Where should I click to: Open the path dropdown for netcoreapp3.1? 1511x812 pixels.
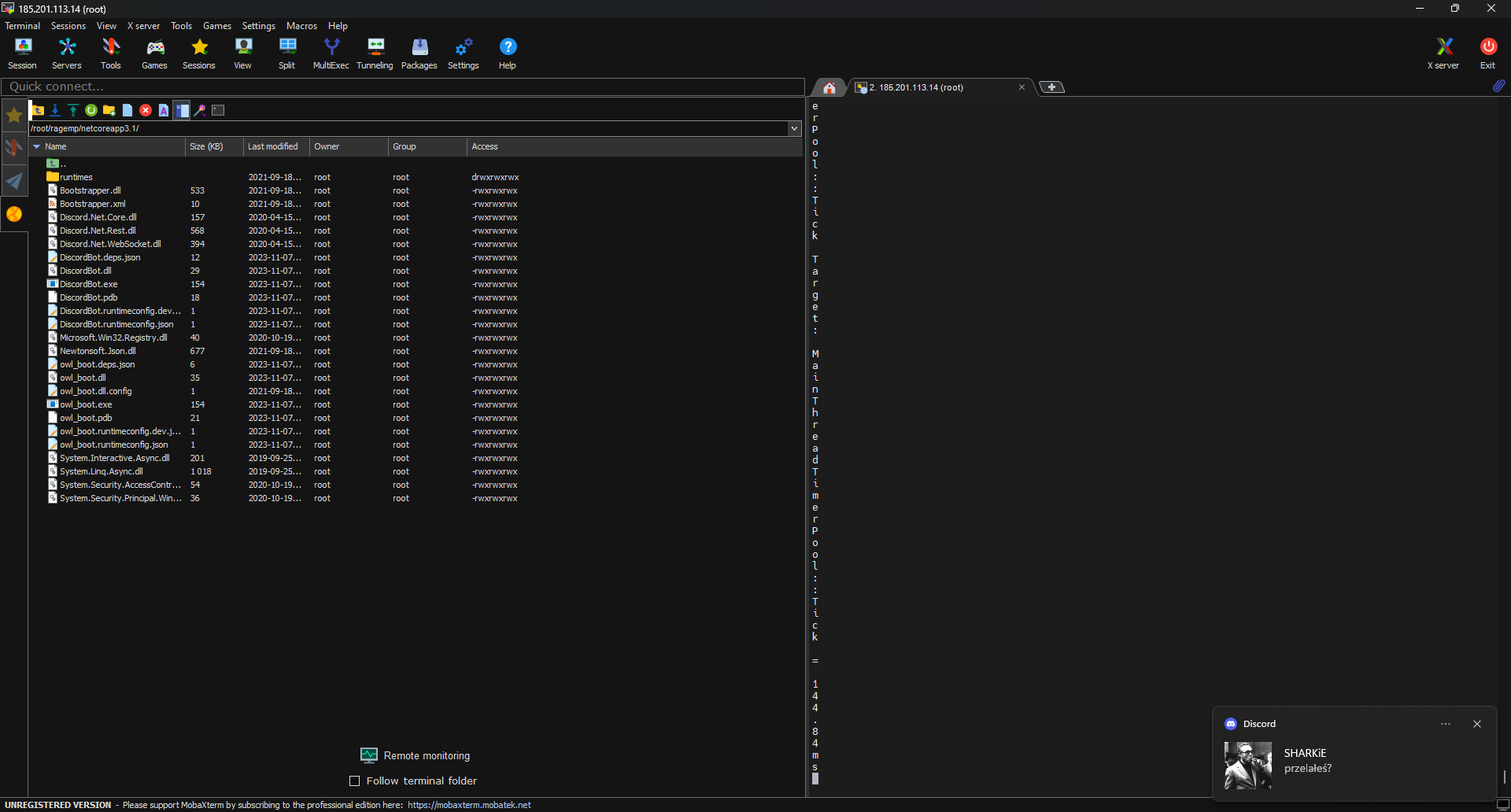pos(794,128)
